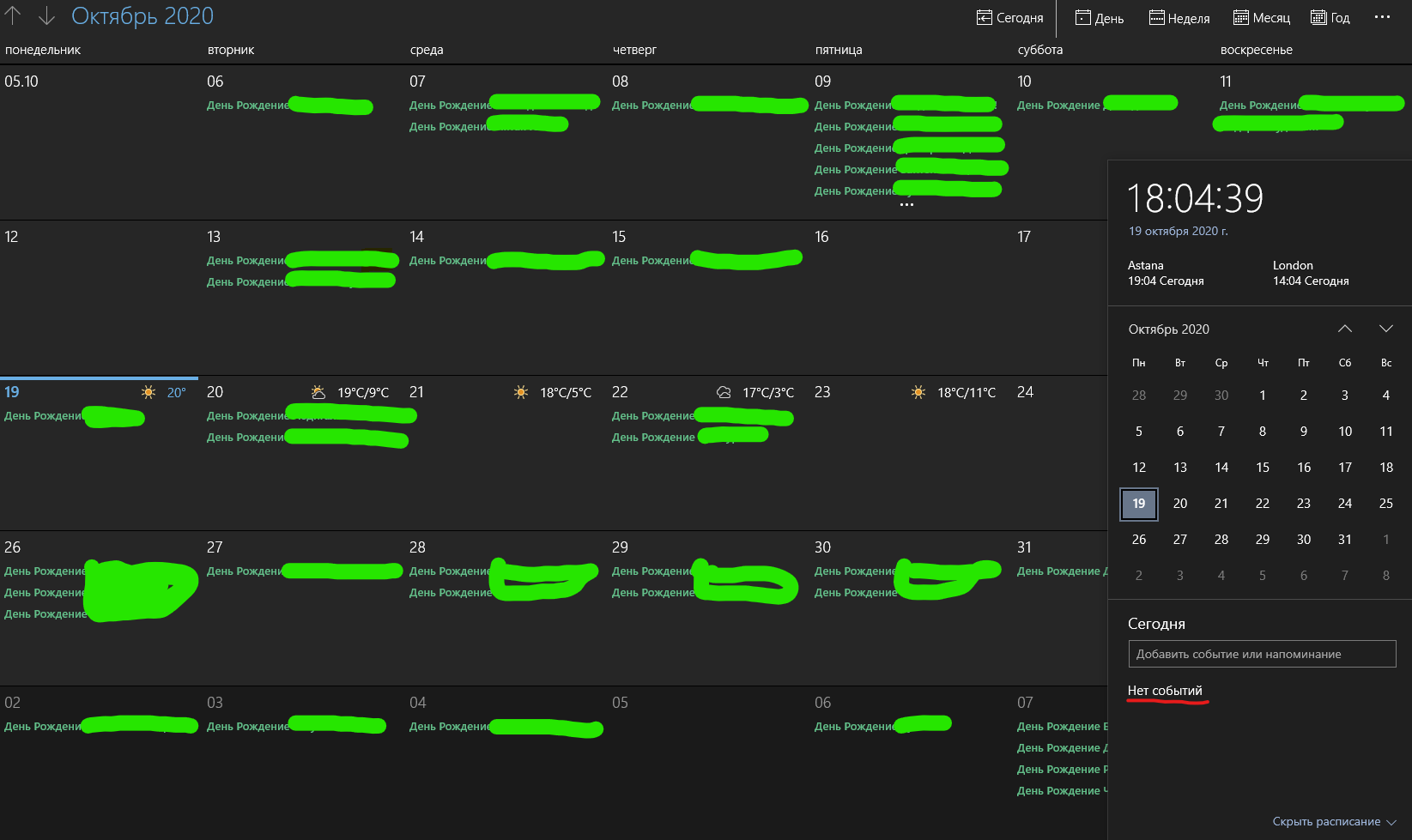The image size is (1412, 840).
Task: Open birthday event on day 27
Action: [304, 571]
